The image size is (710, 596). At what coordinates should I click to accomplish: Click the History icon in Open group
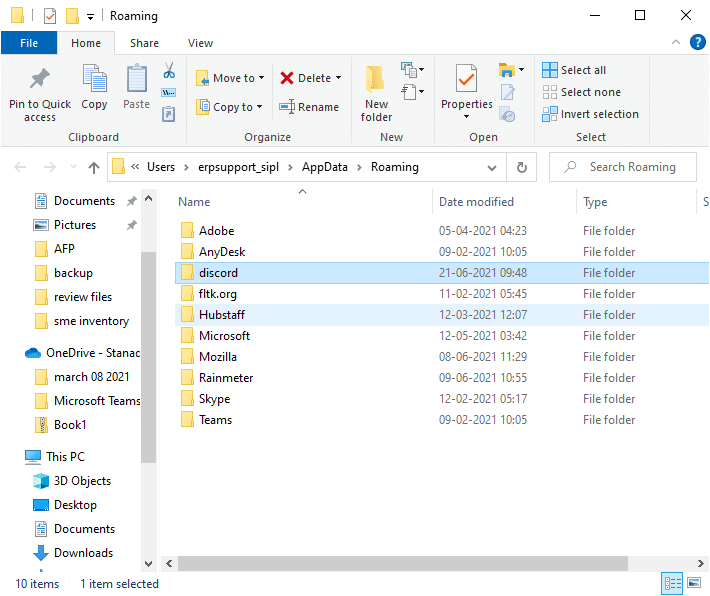[x=508, y=114]
